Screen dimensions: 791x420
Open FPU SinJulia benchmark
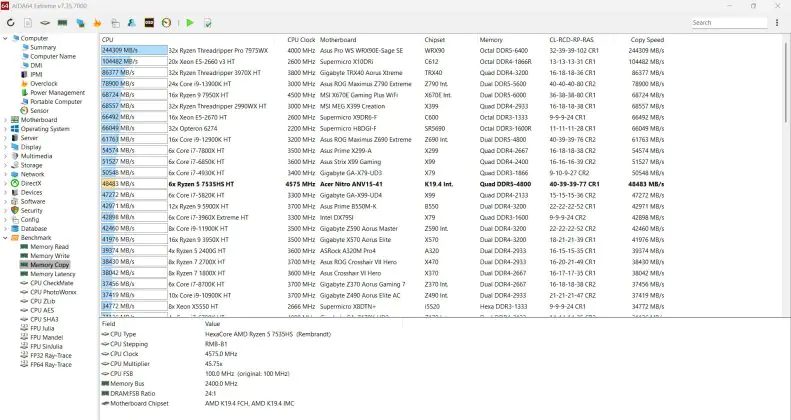pos(46,347)
